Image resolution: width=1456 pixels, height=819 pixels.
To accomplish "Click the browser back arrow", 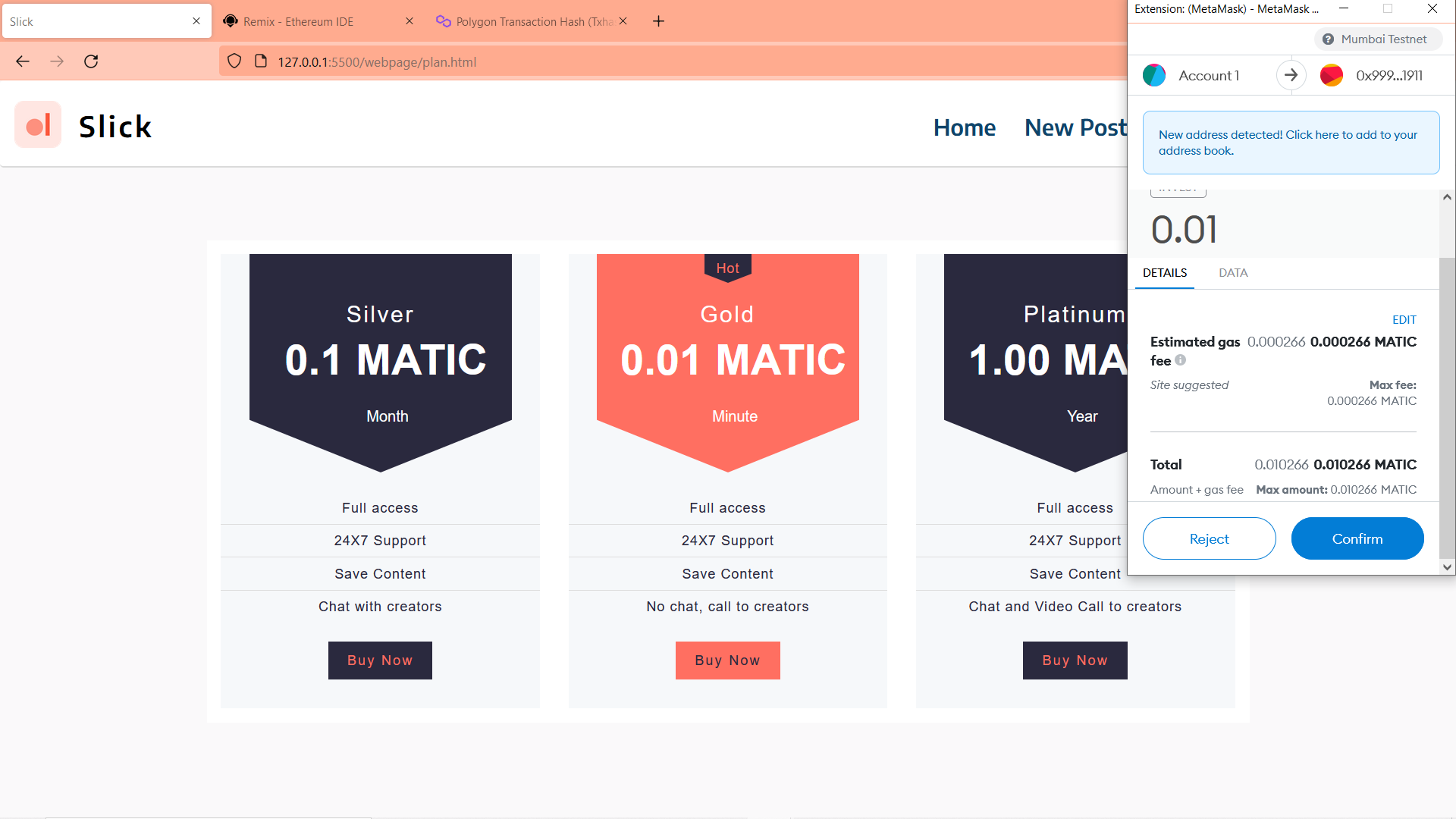I will tap(23, 61).
